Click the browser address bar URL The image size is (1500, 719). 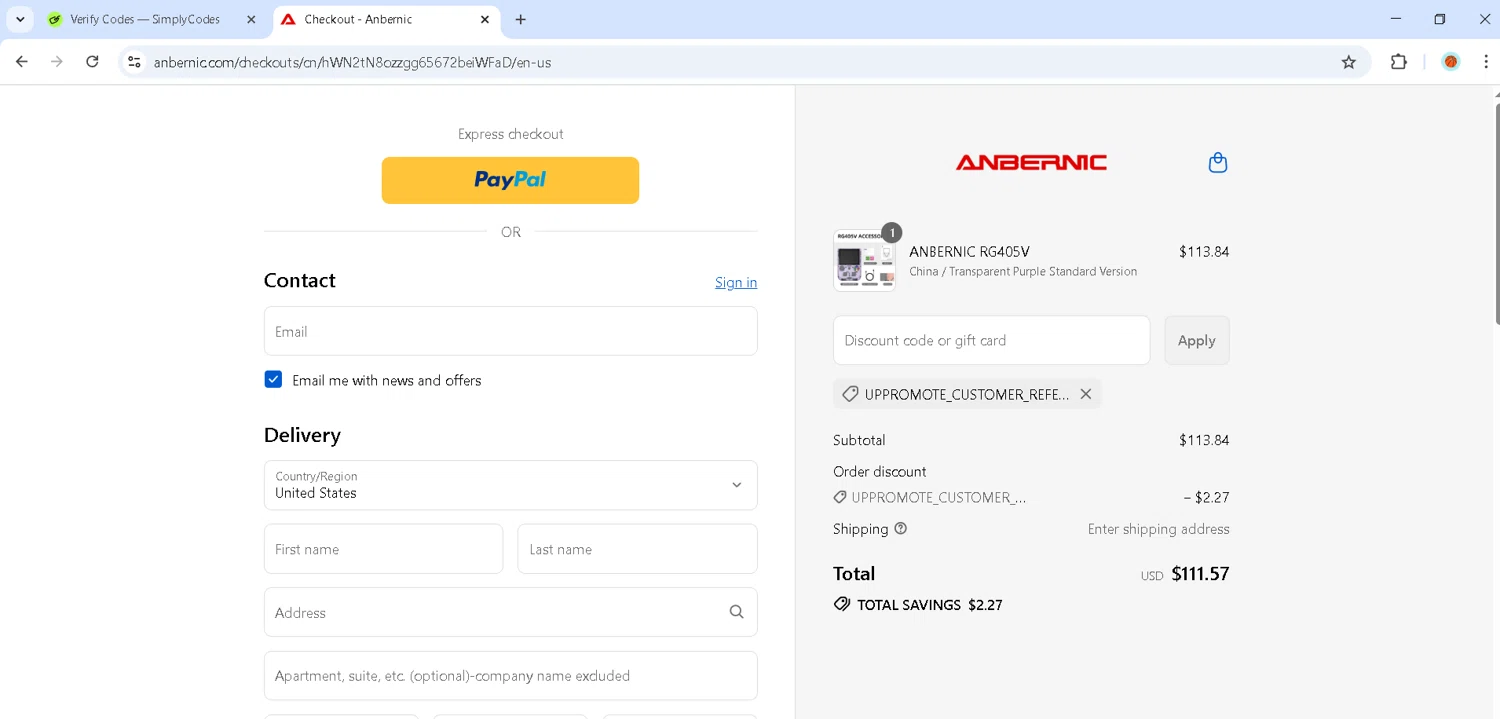[352, 62]
